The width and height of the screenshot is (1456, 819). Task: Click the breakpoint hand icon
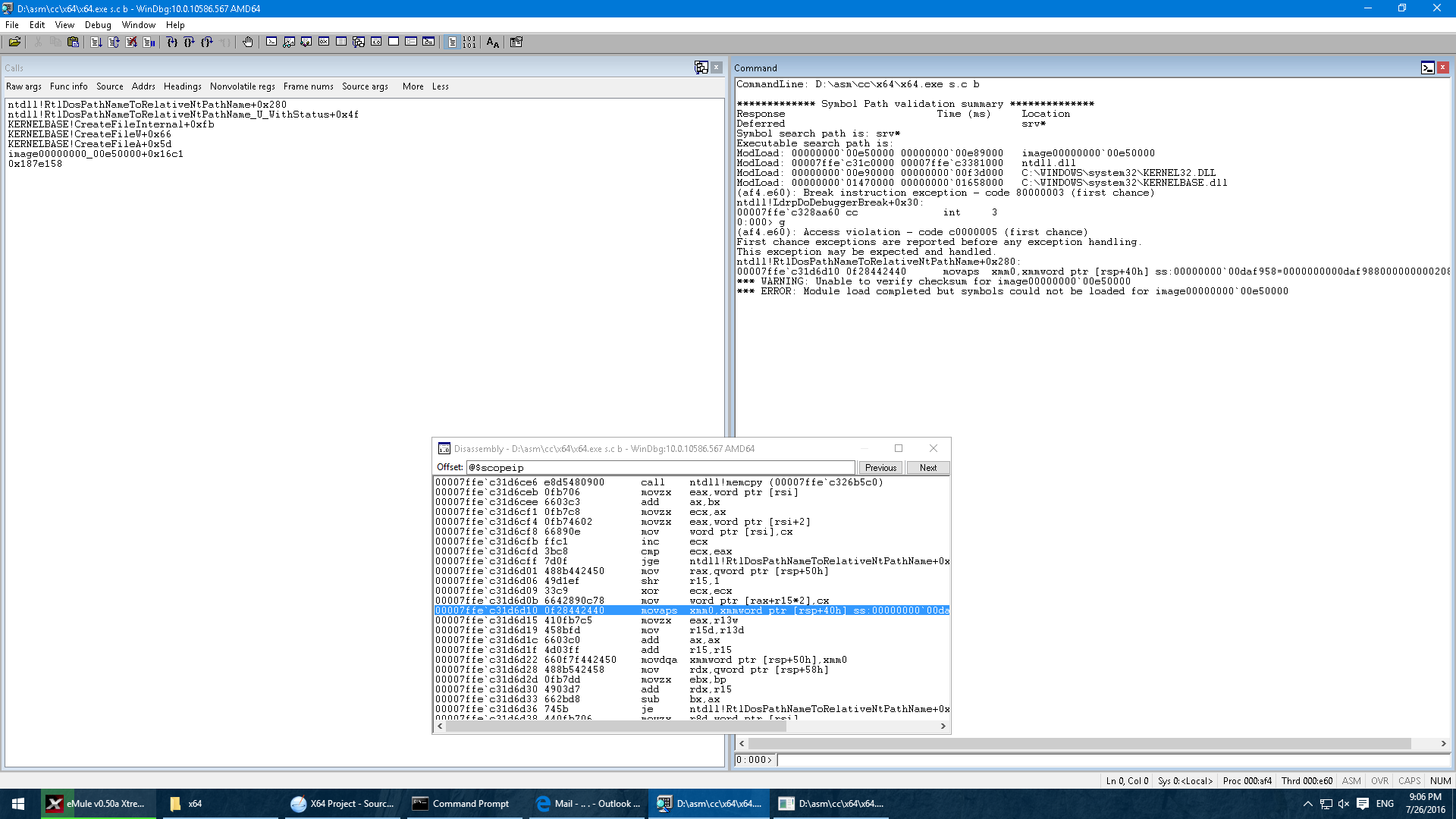pyautogui.click(x=248, y=42)
